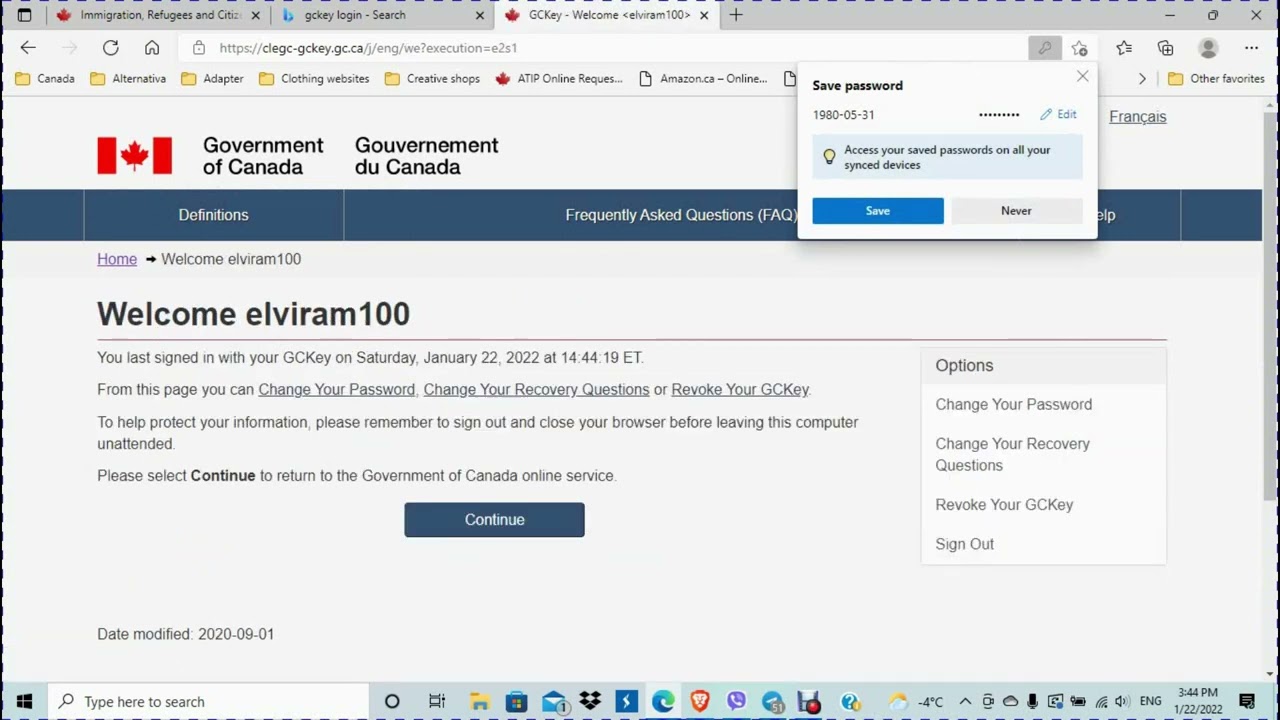Open the browser home page

152,48
